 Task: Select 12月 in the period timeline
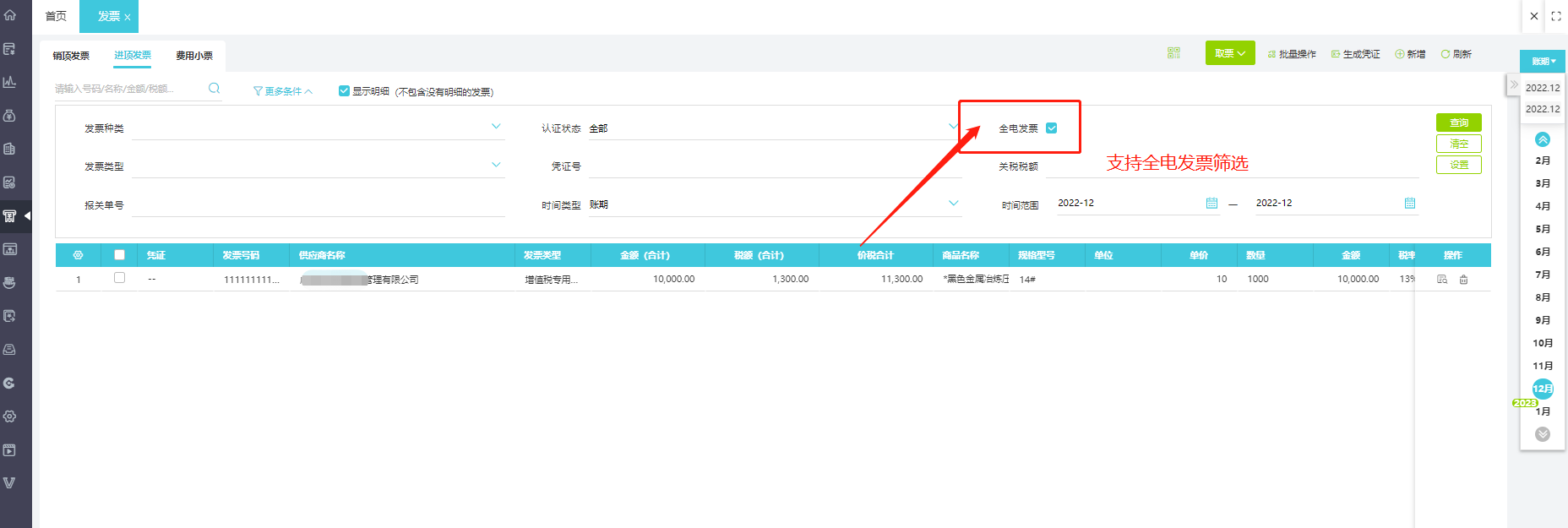pos(1542,389)
